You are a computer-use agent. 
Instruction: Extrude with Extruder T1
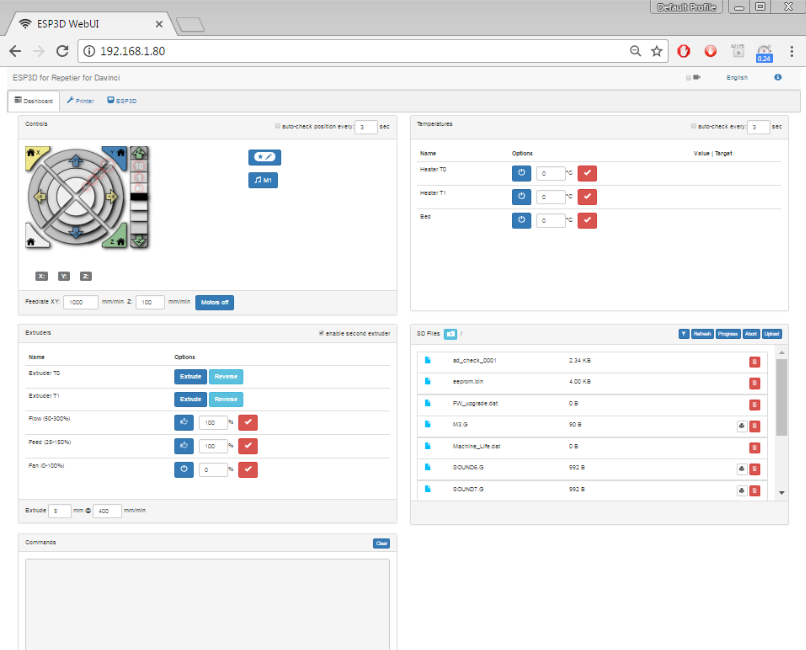pyautogui.click(x=190, y=399)
